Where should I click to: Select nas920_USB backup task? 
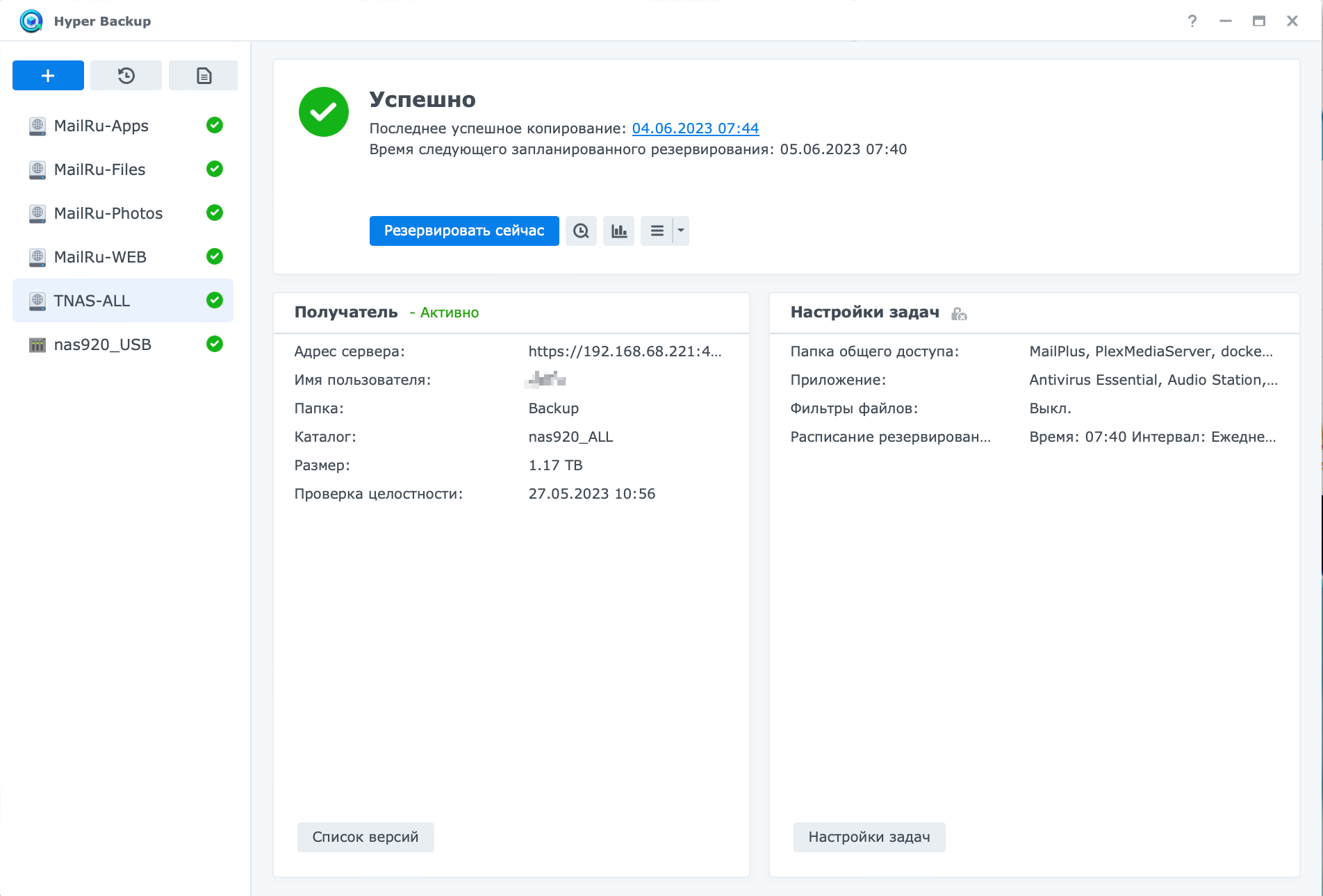pos(123,345)
